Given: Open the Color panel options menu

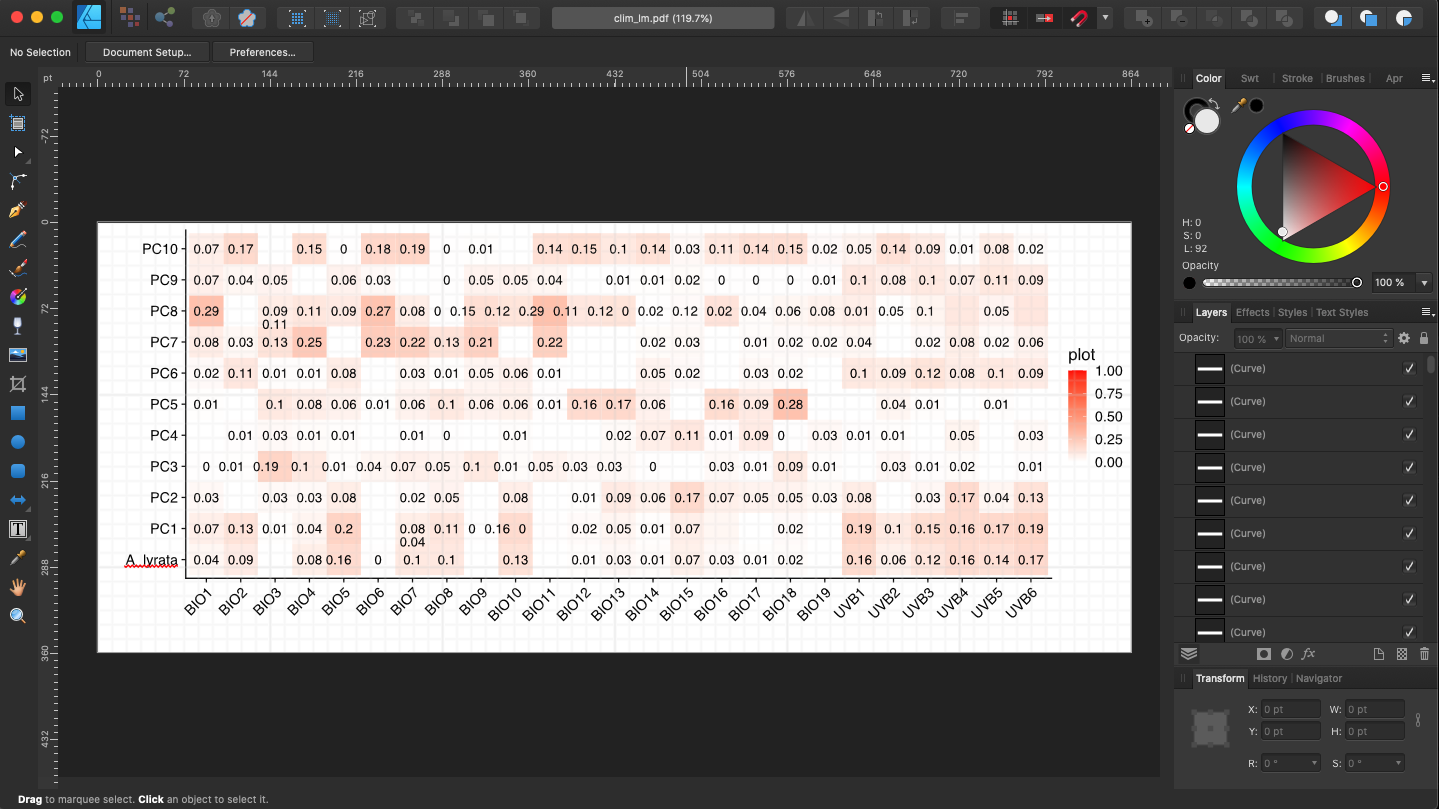Looking at the screenshot, I should click(1428, 78).
